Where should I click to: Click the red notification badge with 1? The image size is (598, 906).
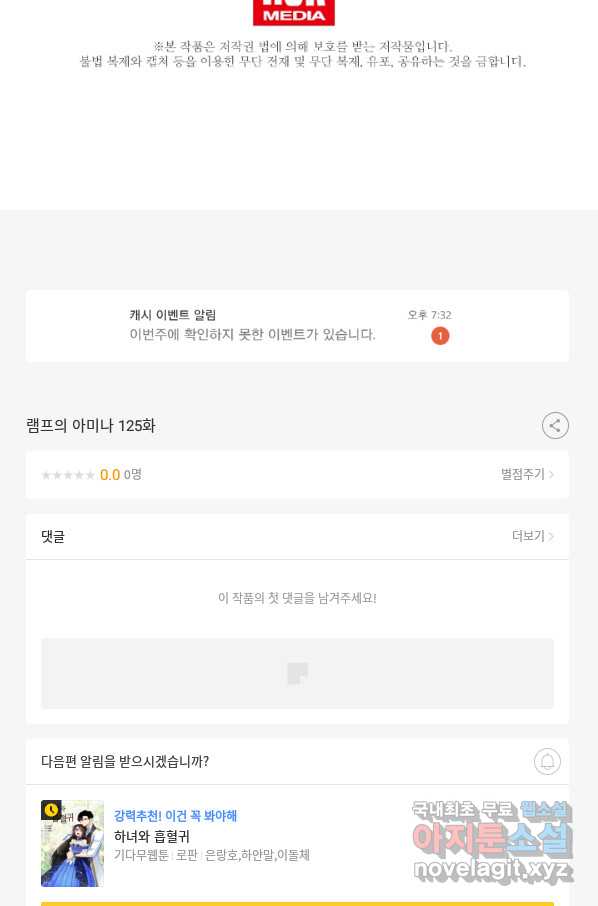pyautogui.click(x=440, y=336)
